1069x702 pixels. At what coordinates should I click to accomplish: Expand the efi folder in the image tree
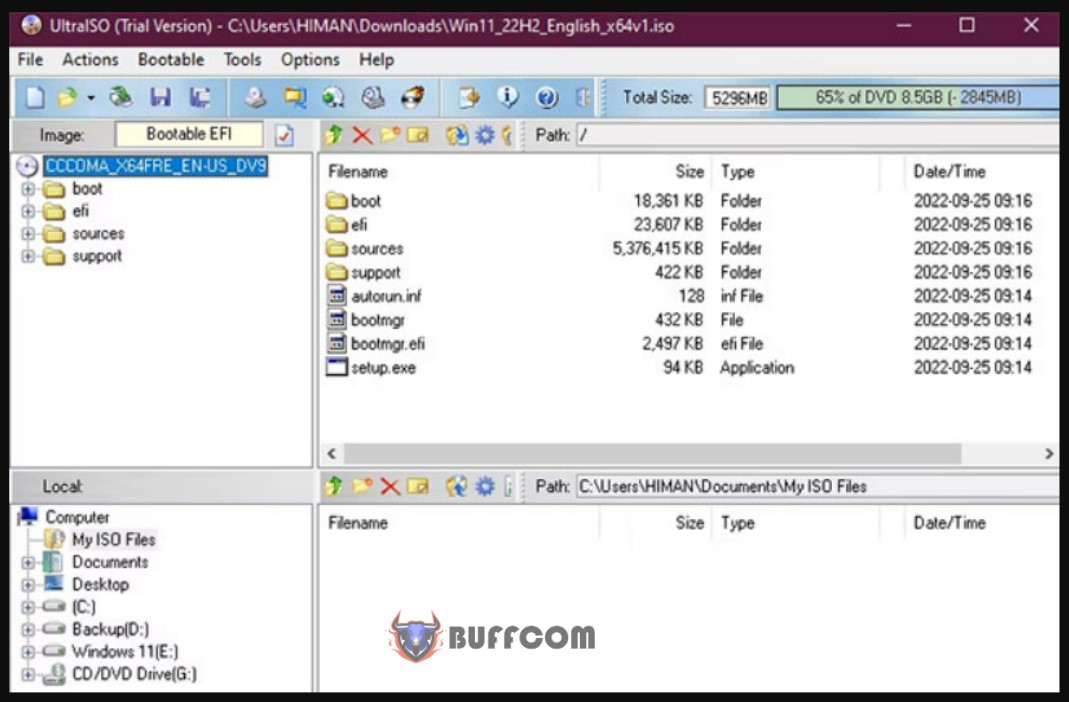[28, 211]
